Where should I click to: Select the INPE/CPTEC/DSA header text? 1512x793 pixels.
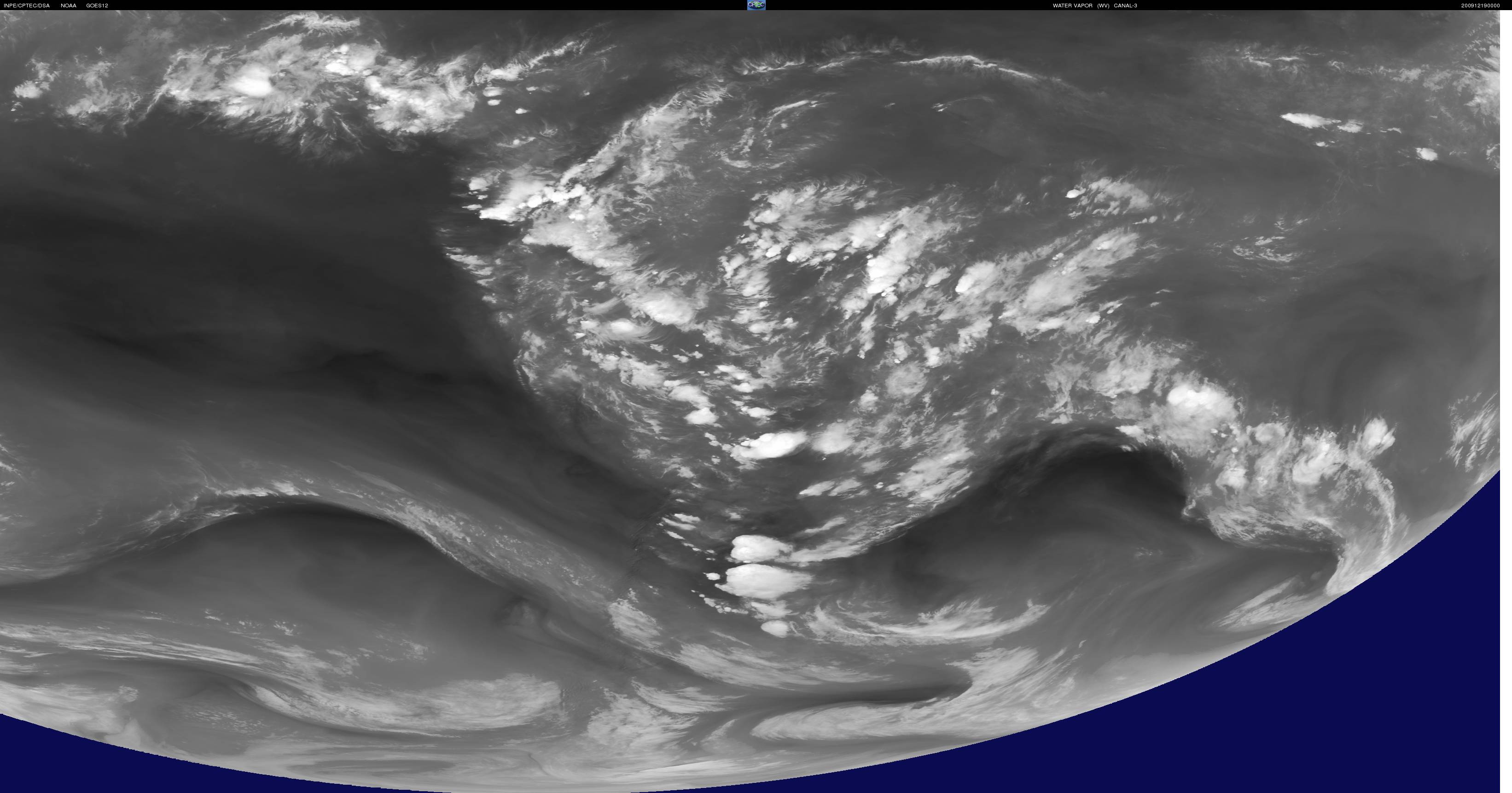(x=27, y=6)
